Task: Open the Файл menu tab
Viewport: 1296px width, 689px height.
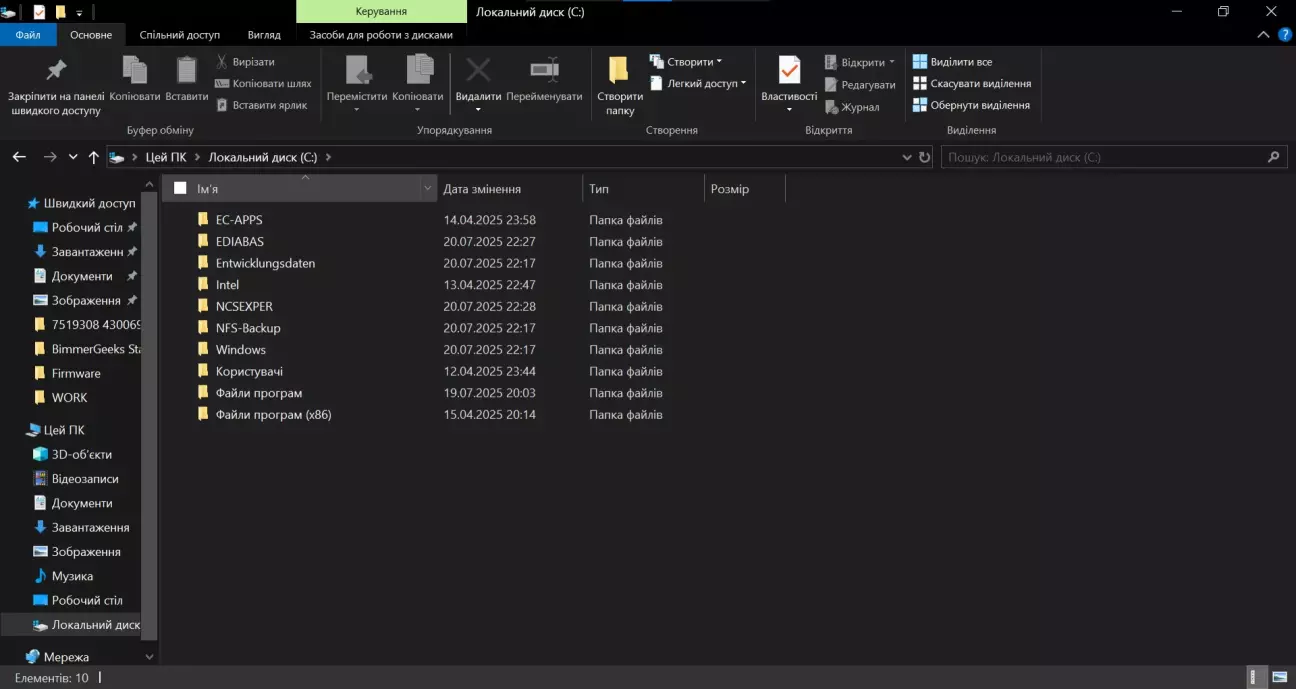Action: pos(28,34)
